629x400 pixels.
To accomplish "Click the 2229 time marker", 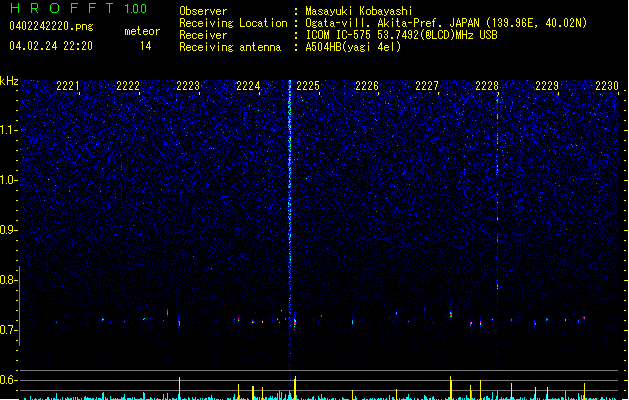I will (547, 86).
